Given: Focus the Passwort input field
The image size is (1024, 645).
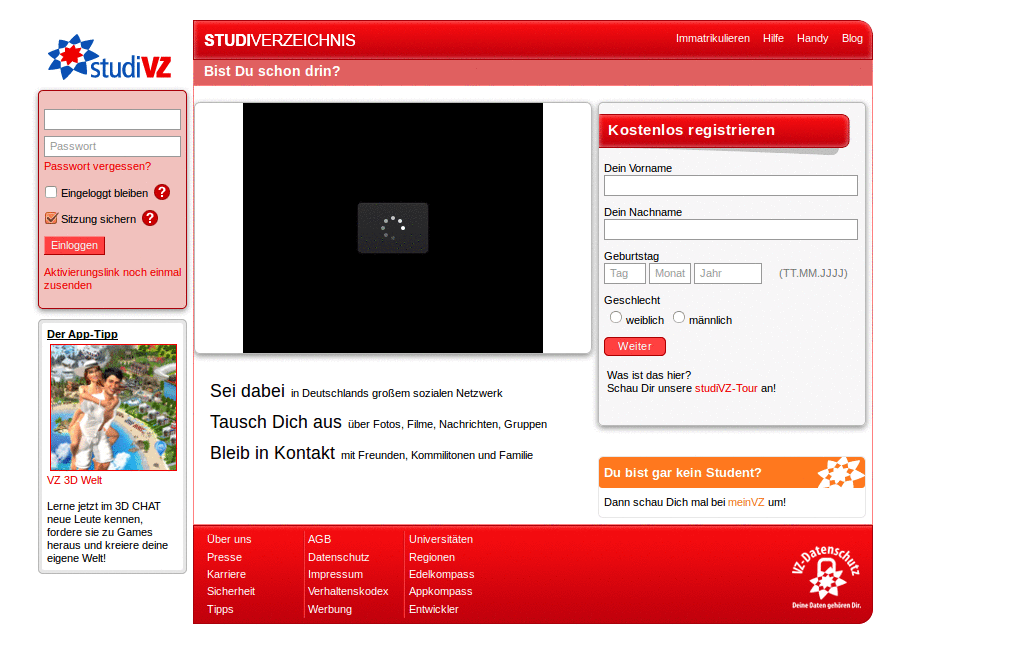Looking at the screenshot, I should tap(112, 146).
